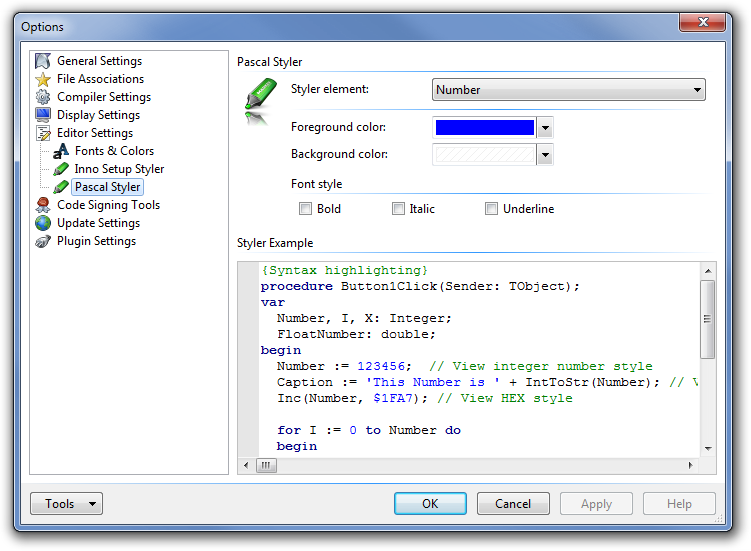751x551 pixels.
Task: Click the Update Settings globe icon
Action: pyautogui.click(x=43, y=223)
